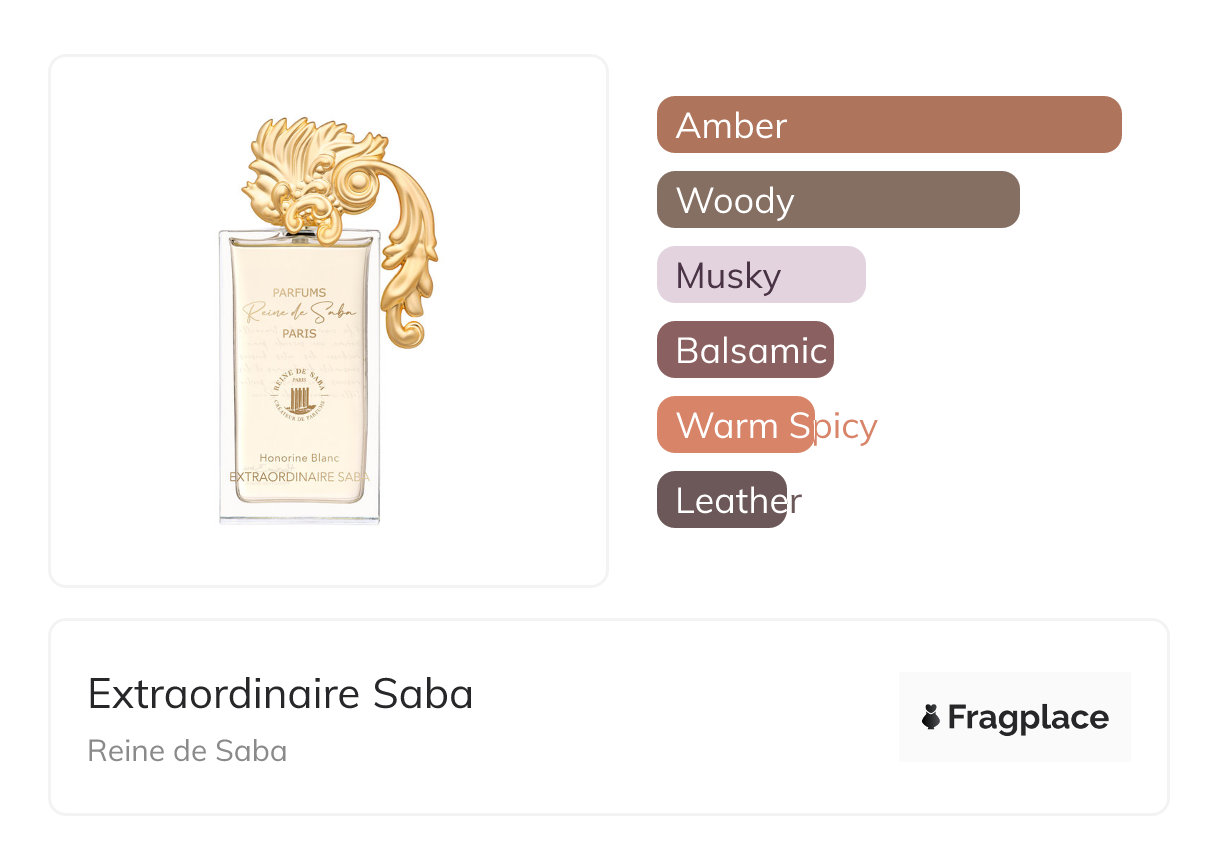Click the PARFUMS text on the bottle

[x=299, y=293]
